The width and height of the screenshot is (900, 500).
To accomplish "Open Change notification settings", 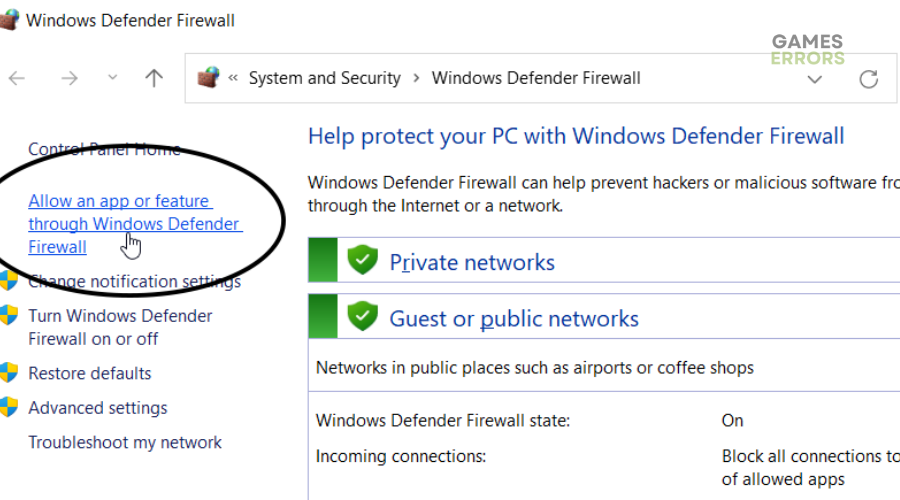I will tap(134, 281).
